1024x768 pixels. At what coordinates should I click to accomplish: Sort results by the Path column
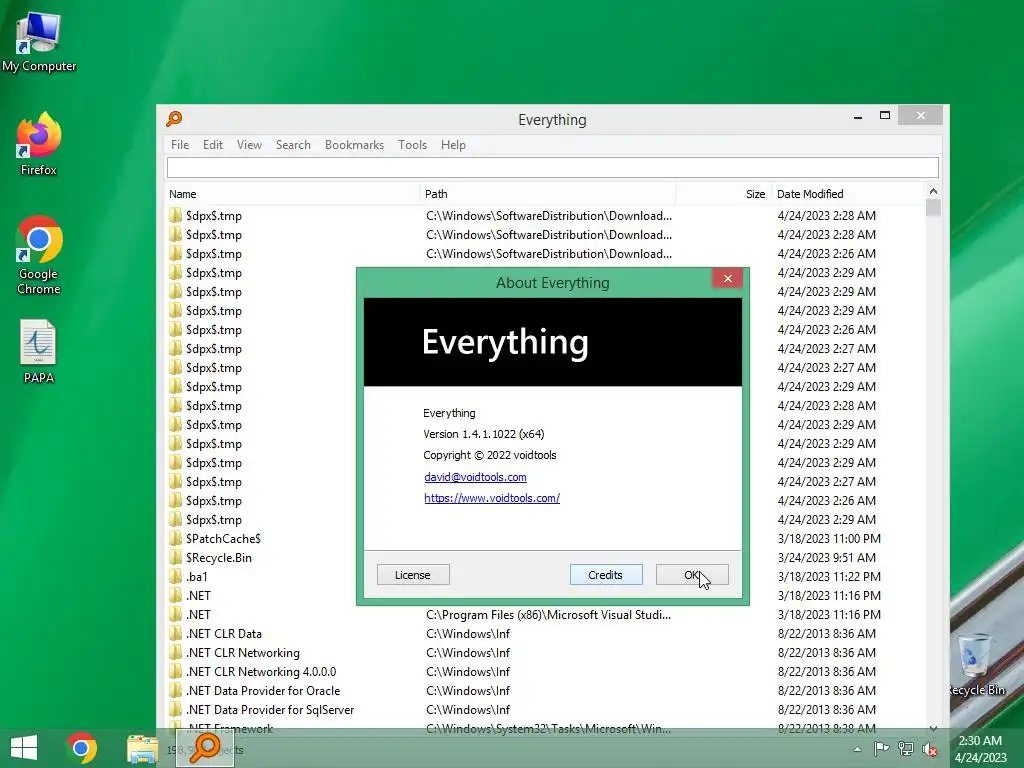[x=547, y=194]
